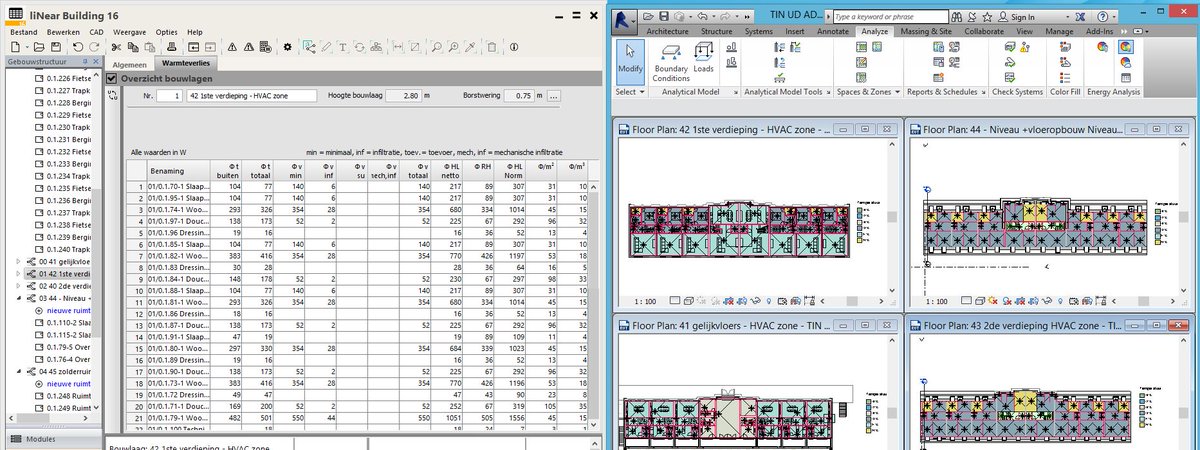Click the Borstwering field showing 0.75
Image resolution: width=1200 pixels, height=450 pixels.
pos(519,96)
